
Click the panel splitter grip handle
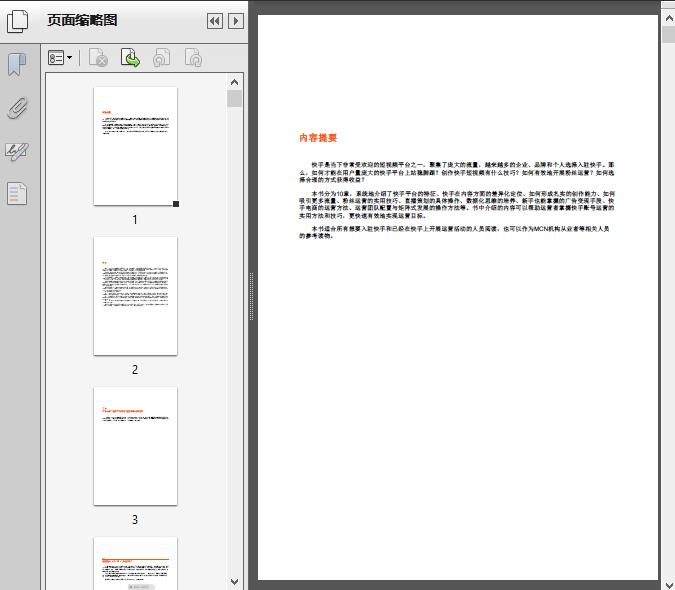[251, 296]
